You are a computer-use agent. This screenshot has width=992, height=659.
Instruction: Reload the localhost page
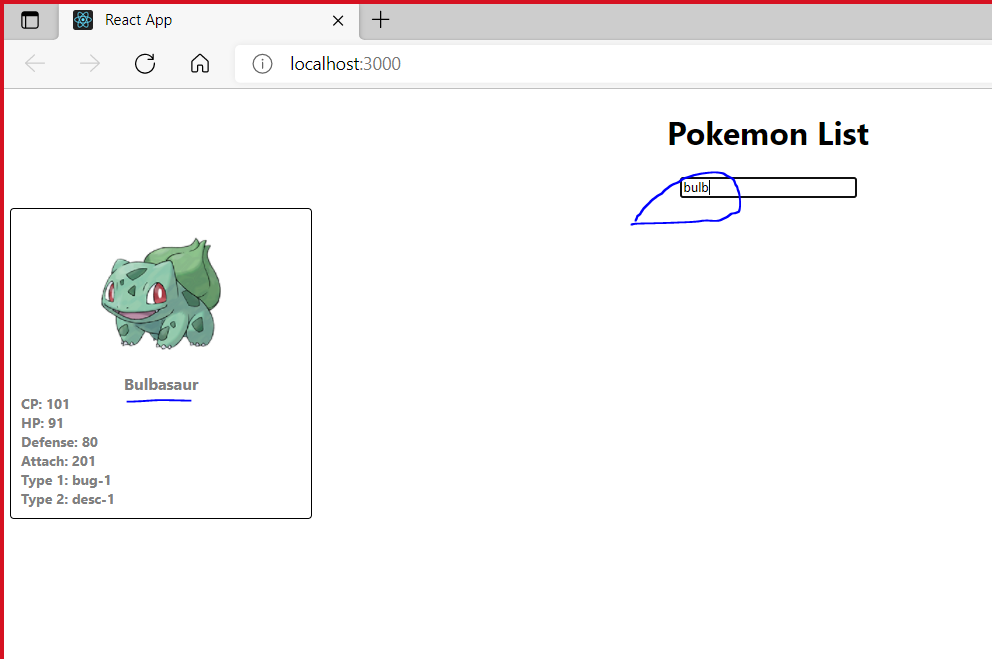coord(145,63)
